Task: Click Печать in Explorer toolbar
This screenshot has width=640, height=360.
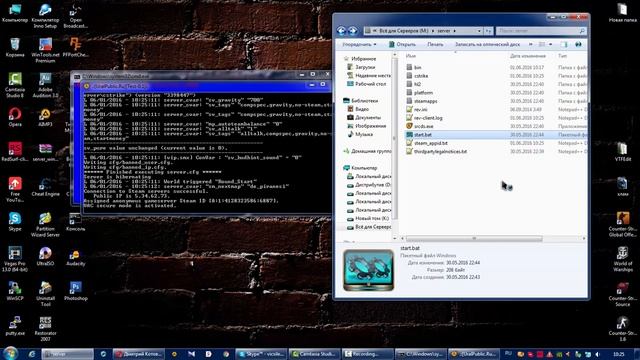Action: coord(435,44)
